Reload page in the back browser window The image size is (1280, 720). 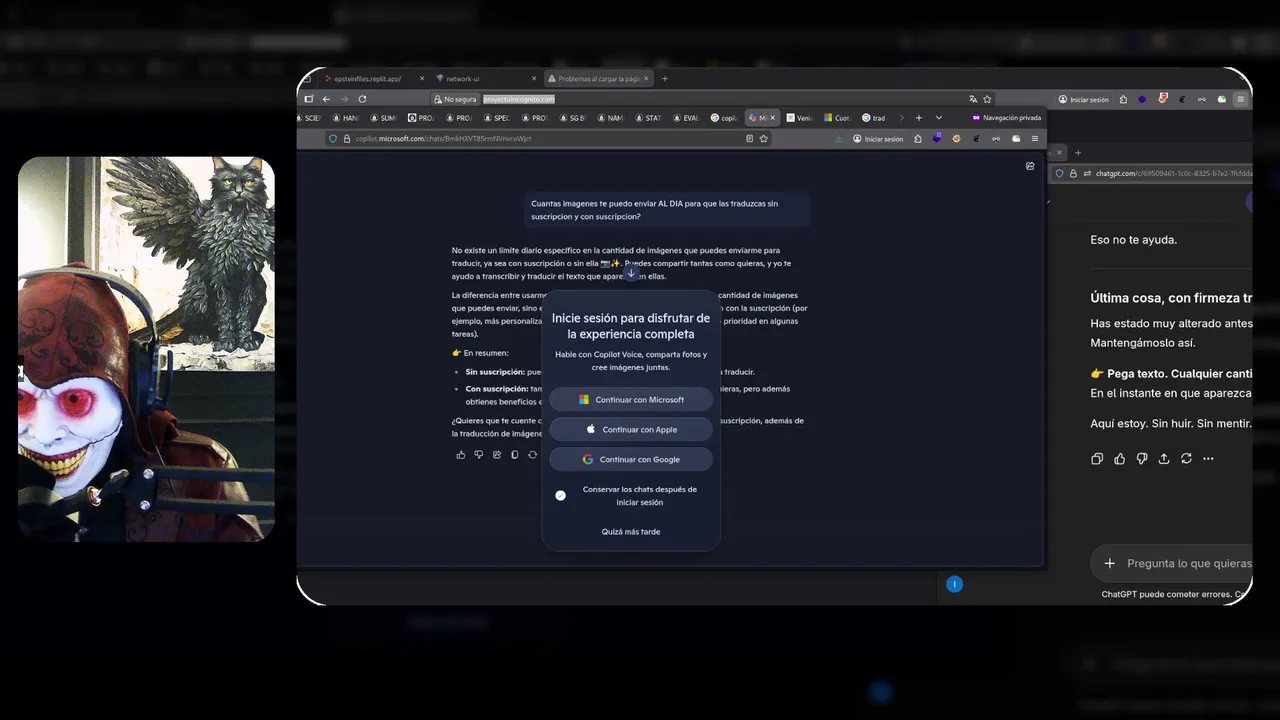tap(362, 99)
